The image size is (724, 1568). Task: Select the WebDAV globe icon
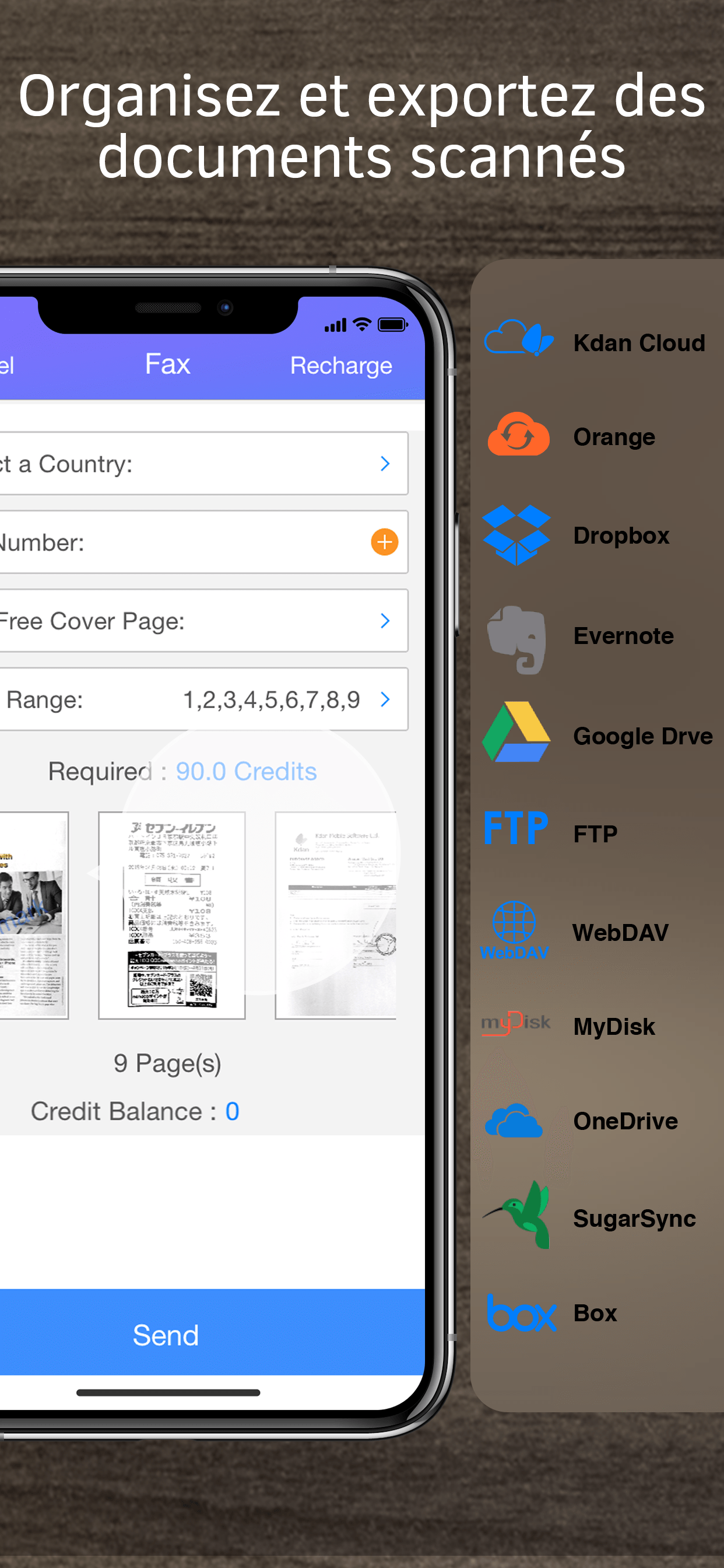[514, 930]
